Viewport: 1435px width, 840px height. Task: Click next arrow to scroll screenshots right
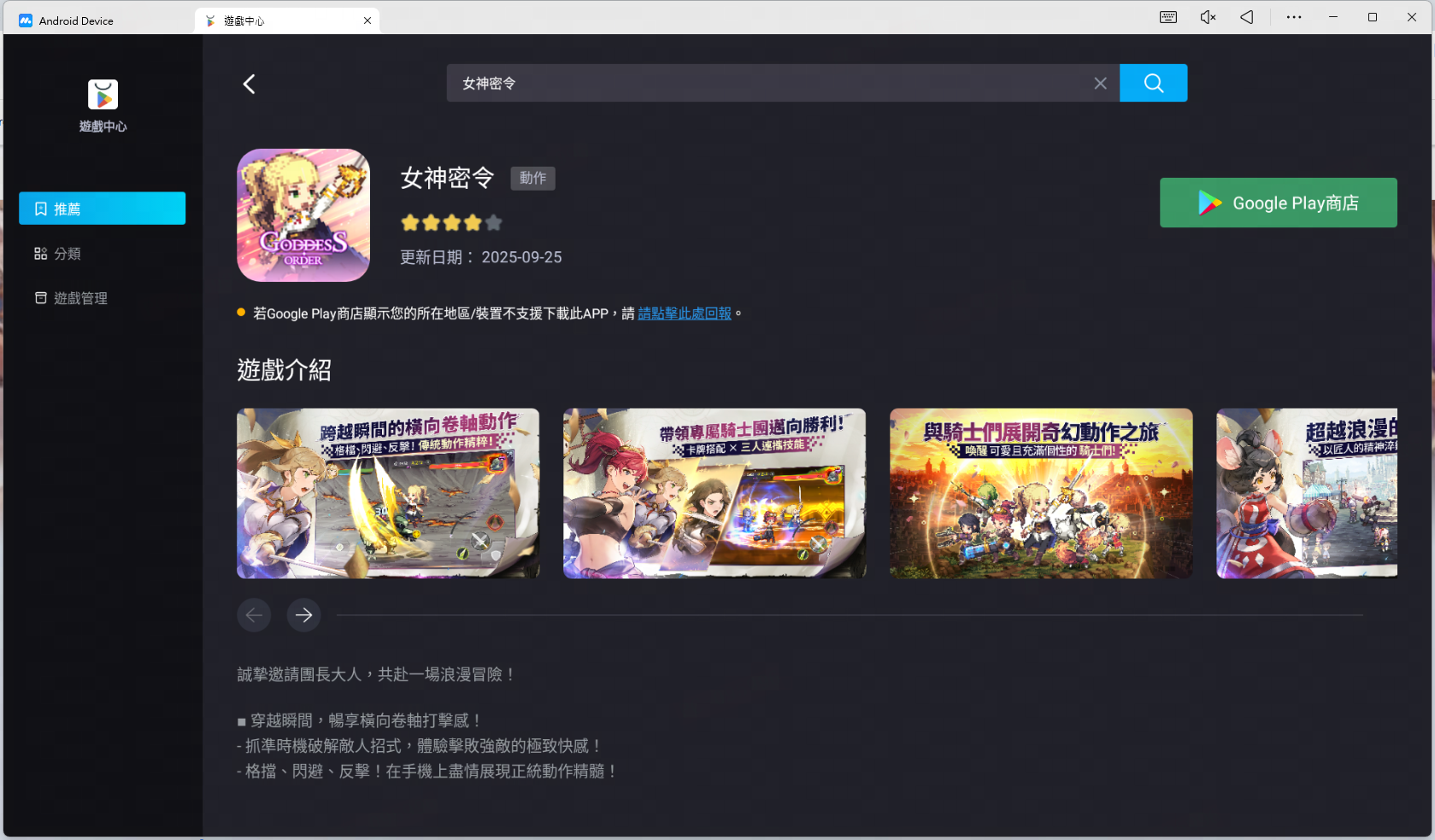303,615
